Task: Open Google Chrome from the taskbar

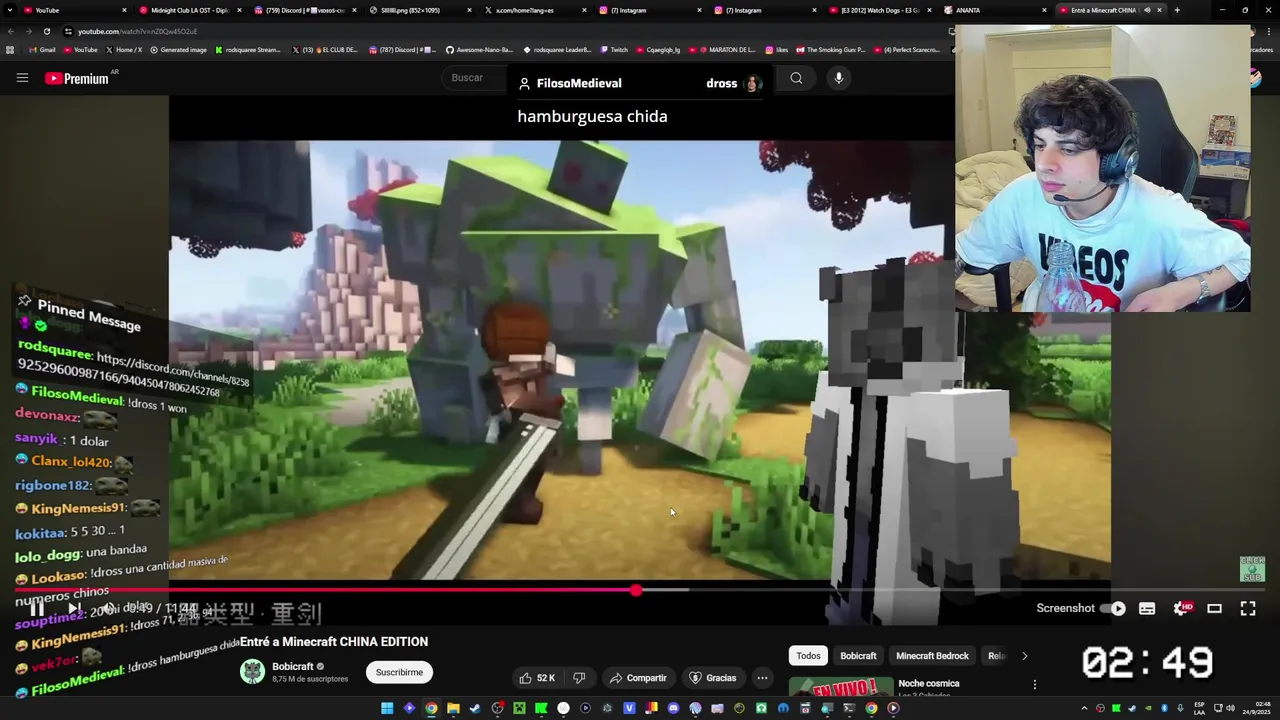Action: 431,708
